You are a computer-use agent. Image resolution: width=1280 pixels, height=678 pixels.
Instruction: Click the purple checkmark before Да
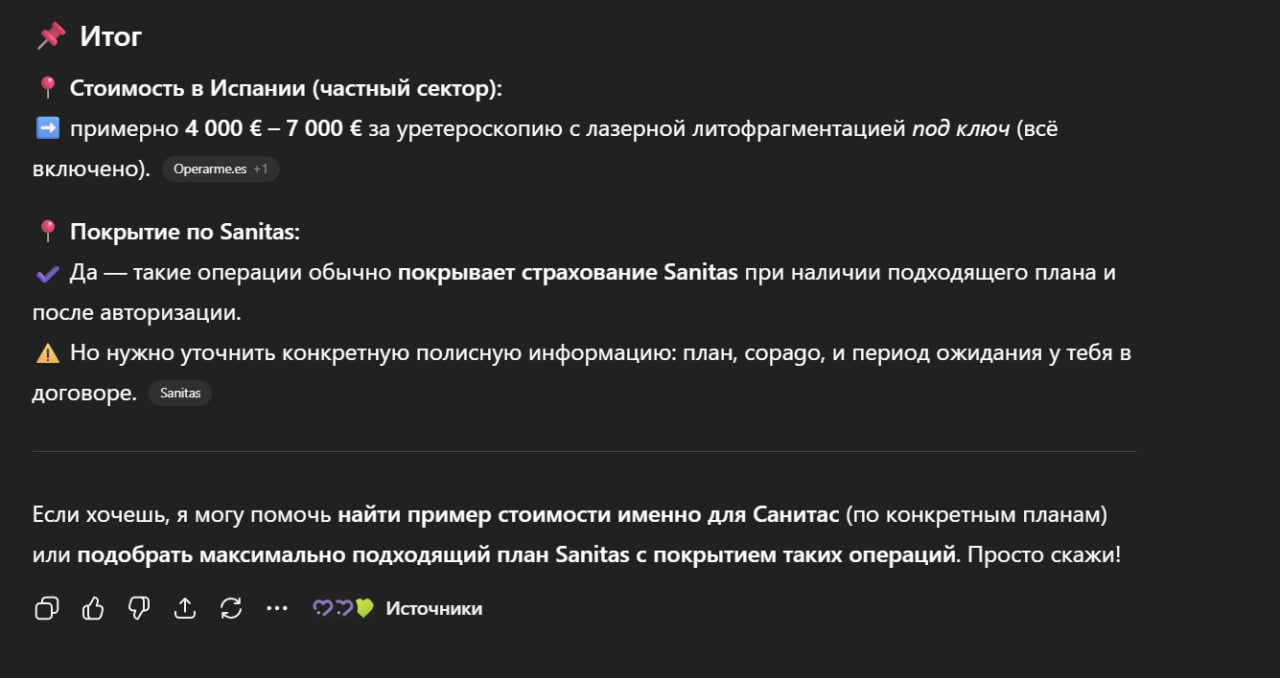47,272
